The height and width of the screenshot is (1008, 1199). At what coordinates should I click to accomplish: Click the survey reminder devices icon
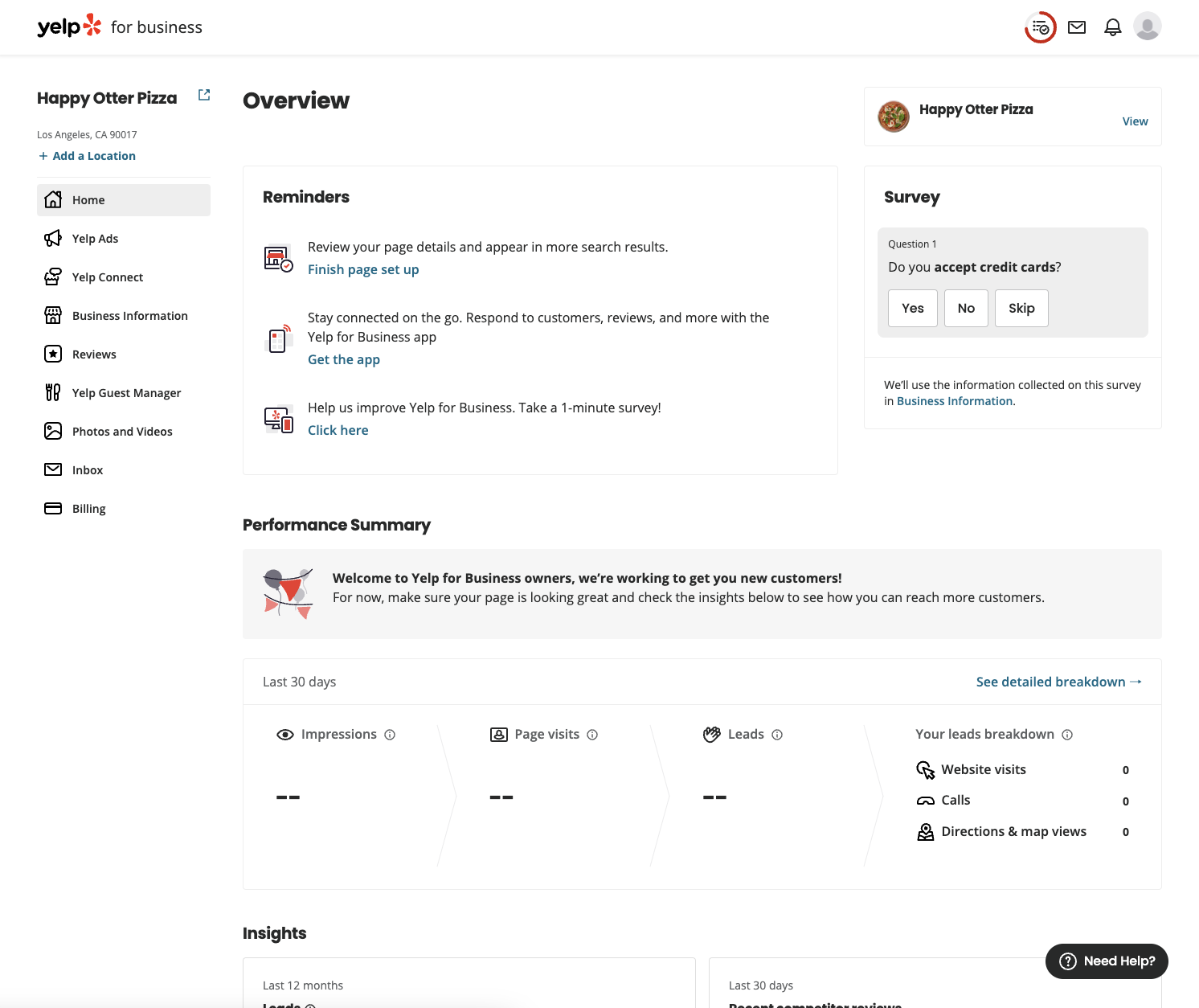279,420
